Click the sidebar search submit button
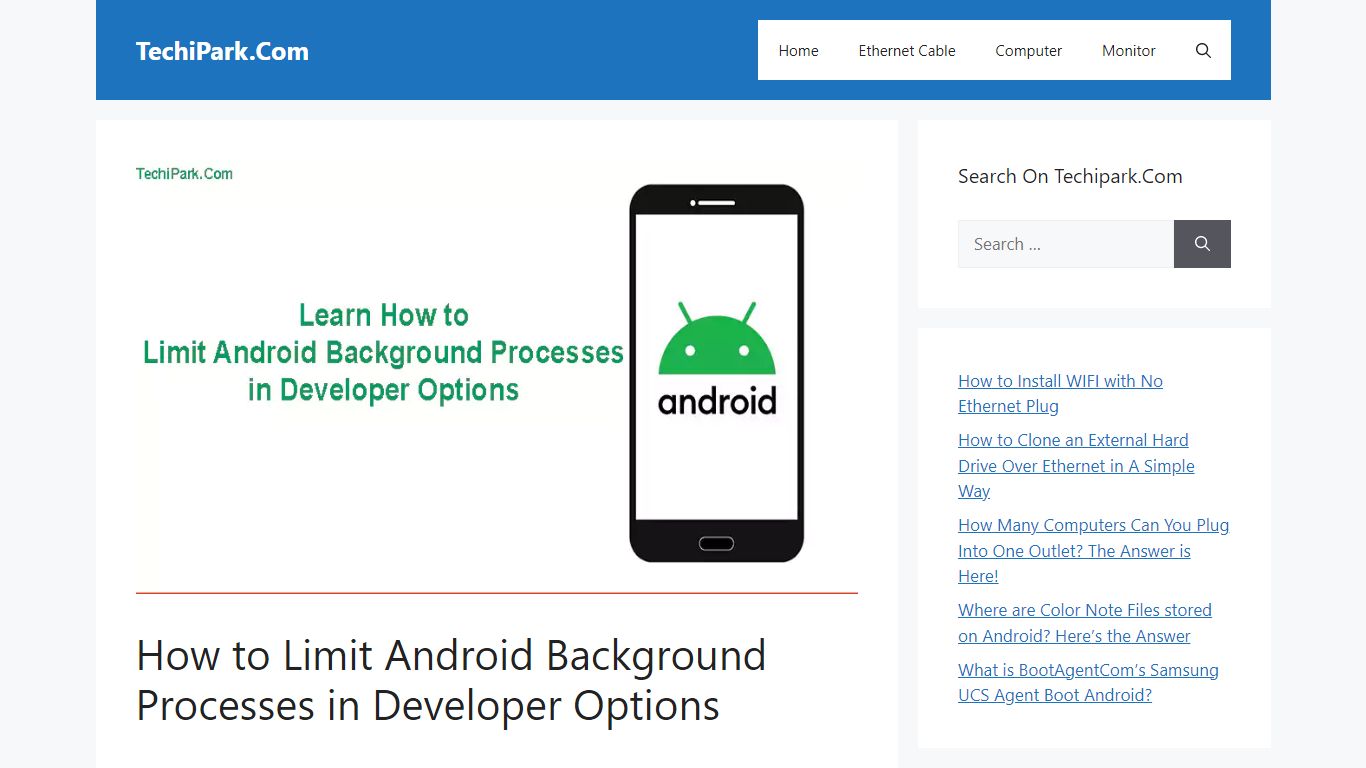 1202,244
